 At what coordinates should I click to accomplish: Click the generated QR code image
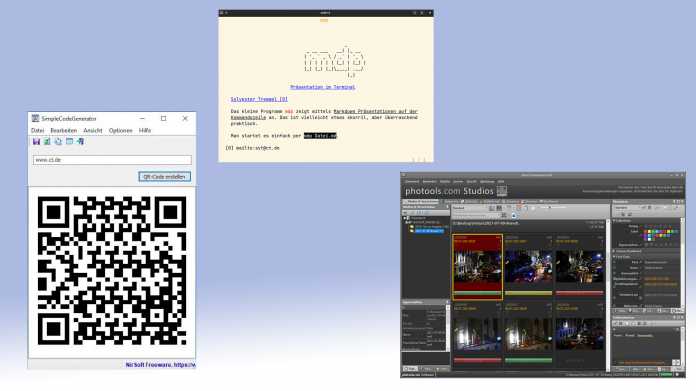click(112, 270)
